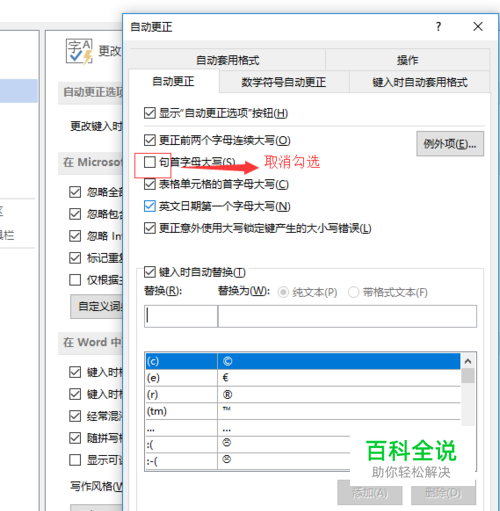Open the 键入时自动套用格式 tab
The image size is (500, 511).
420,82
